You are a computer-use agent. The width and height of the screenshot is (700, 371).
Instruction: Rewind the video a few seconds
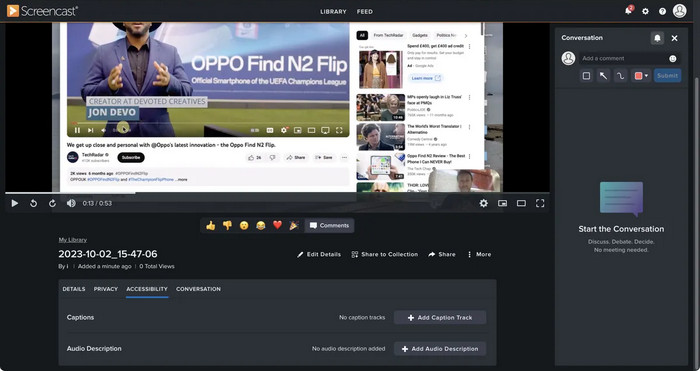pyautogui.click(x=33, y=204)
